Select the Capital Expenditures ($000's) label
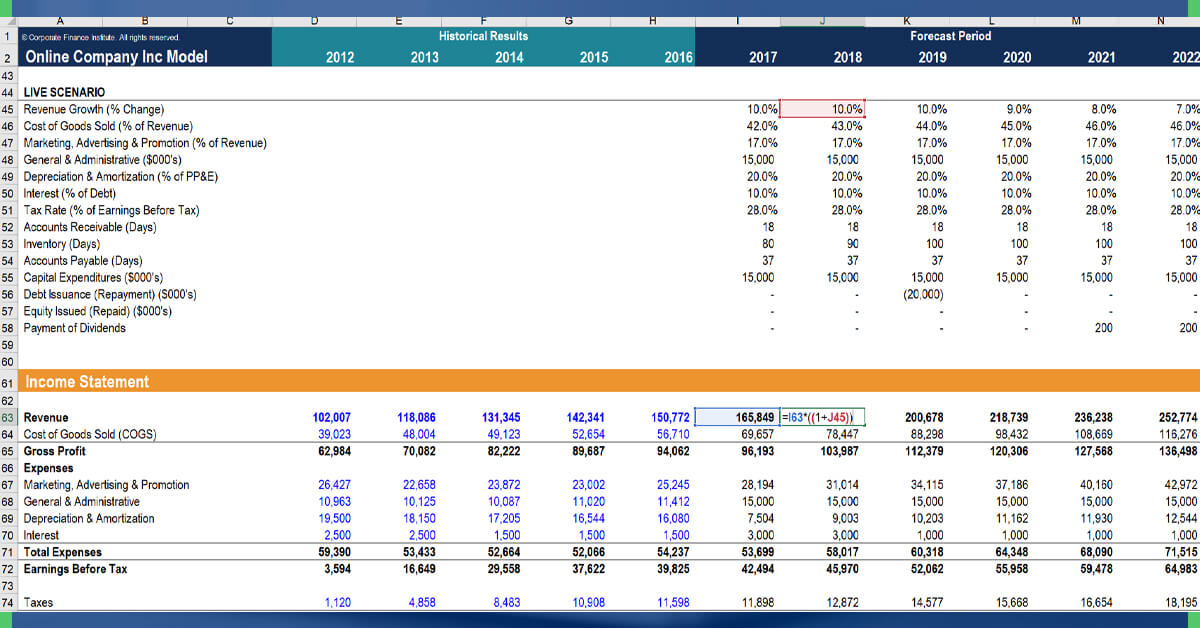The image size is (1200, 628). pyautogui.click(x=94, y=277)
